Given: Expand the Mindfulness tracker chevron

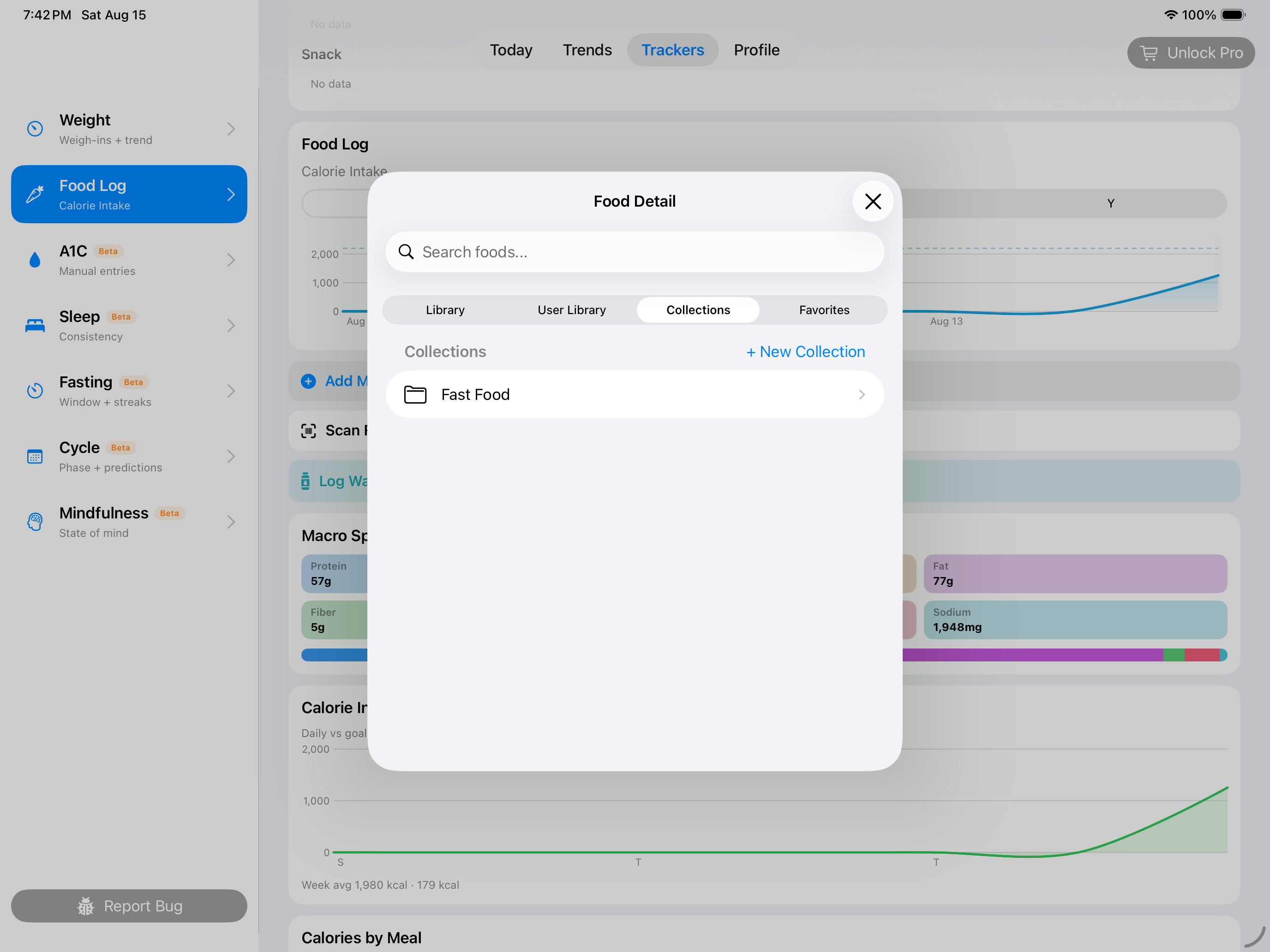Looking at the screenshot, I should (x=231, y=522).
